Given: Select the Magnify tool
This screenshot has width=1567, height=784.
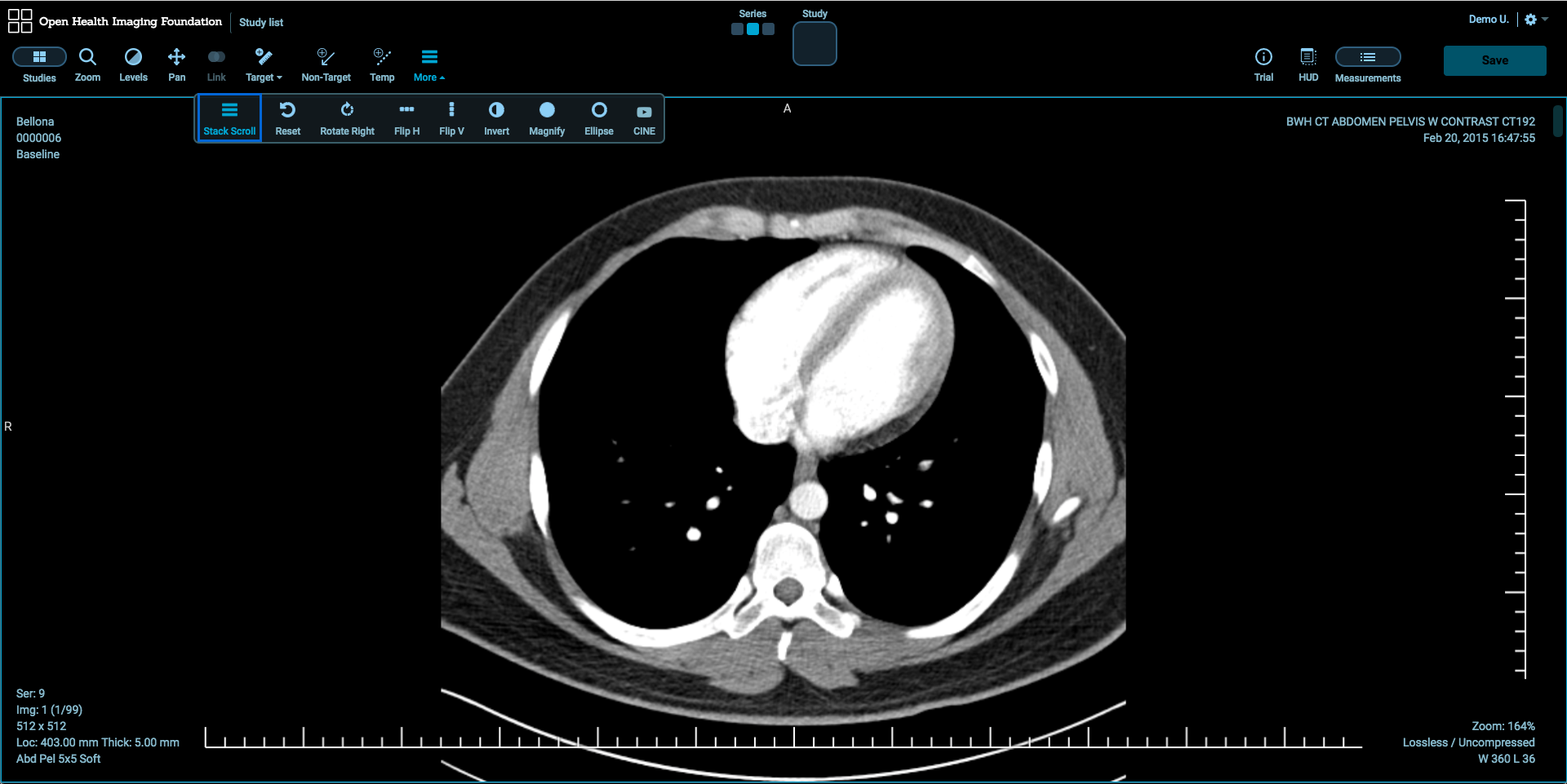Looking at the screenshot, I should pos(547,118).
